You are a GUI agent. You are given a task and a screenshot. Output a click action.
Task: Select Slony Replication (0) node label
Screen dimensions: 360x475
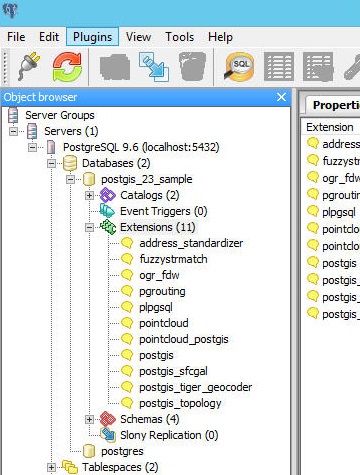pos(169,435)
